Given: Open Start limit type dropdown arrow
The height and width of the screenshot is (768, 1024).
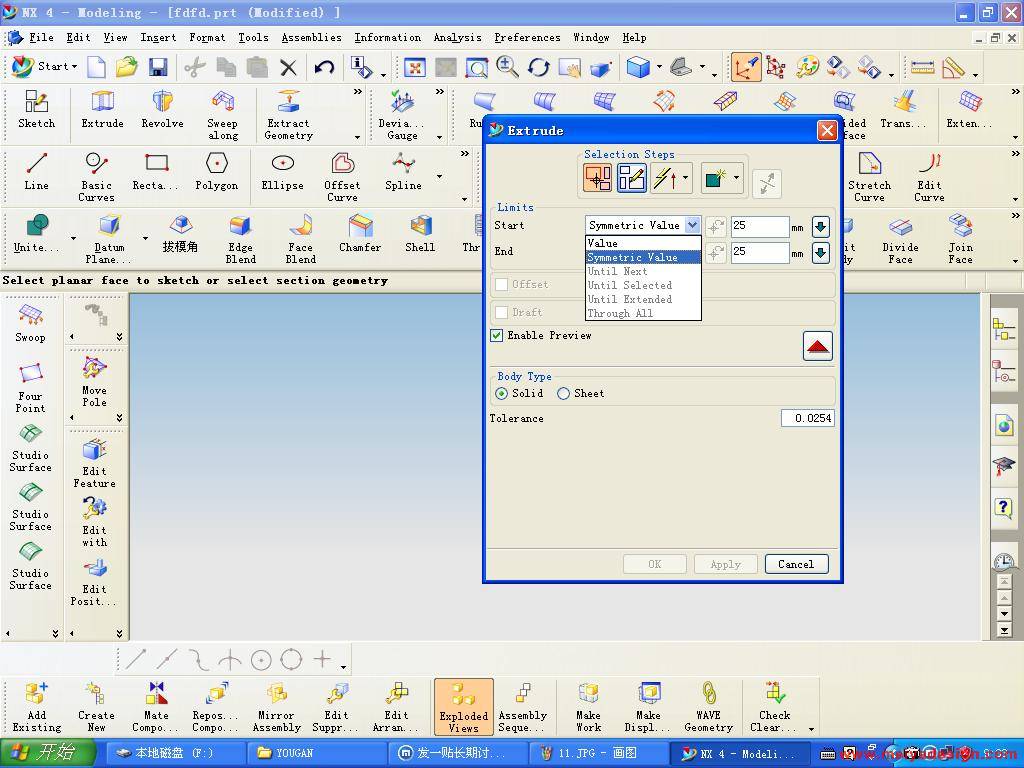Looking at the screenshot, I should [693, 225].
